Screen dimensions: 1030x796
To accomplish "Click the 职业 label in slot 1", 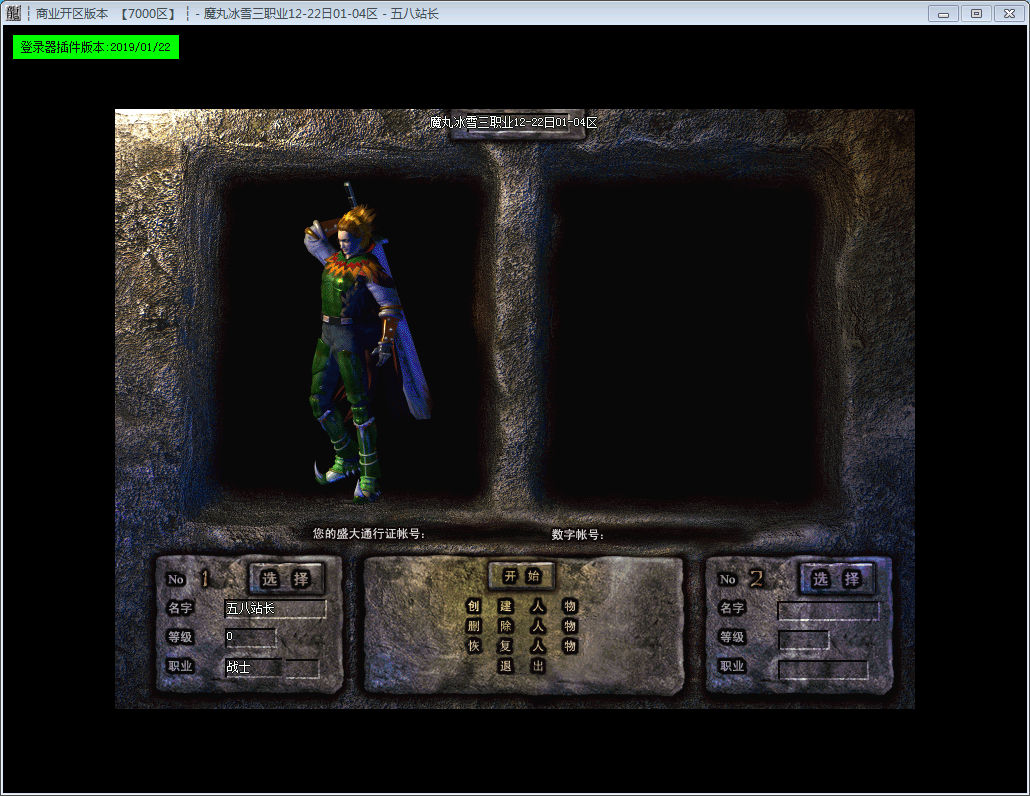I will tap(180, 666).
